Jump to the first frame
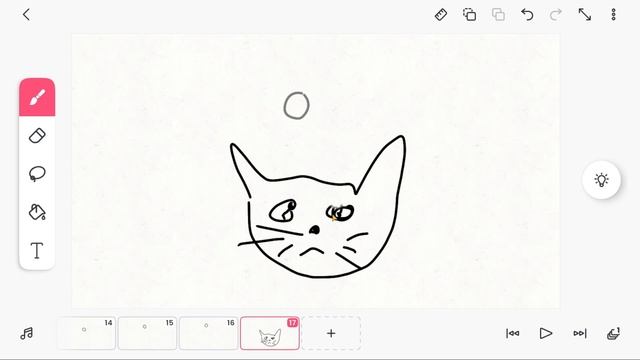This screenshot has width=640, height=360. (513, 333)
